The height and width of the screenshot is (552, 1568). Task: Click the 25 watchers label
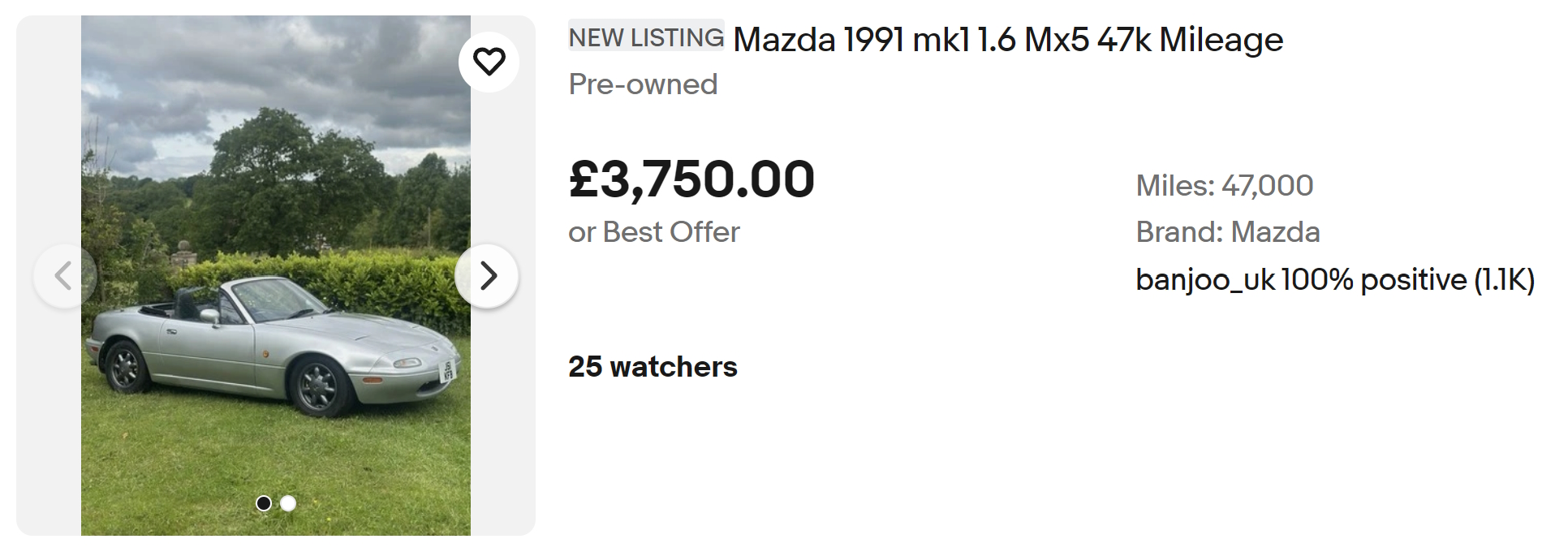point(653,367)
